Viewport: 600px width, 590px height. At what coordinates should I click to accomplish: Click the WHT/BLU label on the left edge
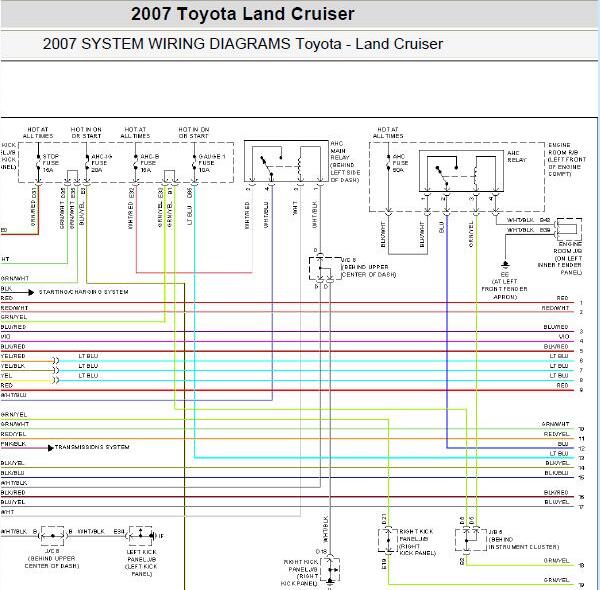pos(13,395)
